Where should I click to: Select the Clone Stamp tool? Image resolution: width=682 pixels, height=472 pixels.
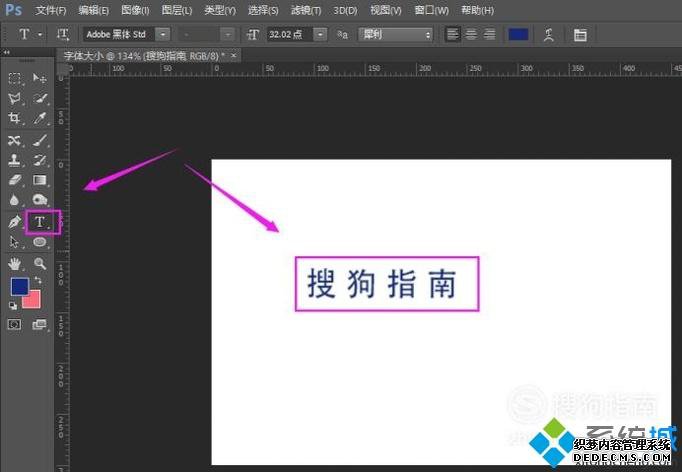14,160
